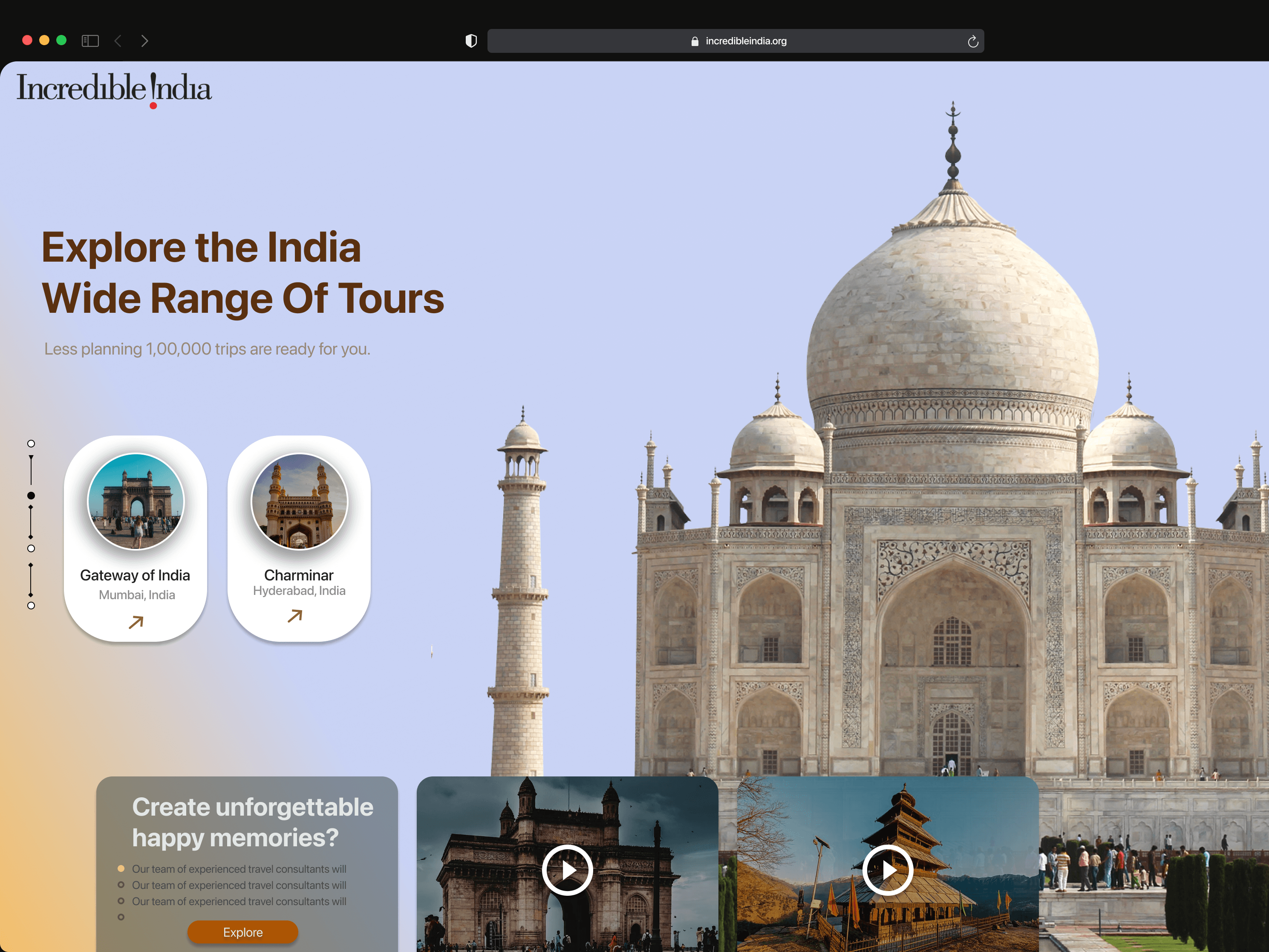1269x952 pixels.
Task: Click the Explore button
Action: 242,932
